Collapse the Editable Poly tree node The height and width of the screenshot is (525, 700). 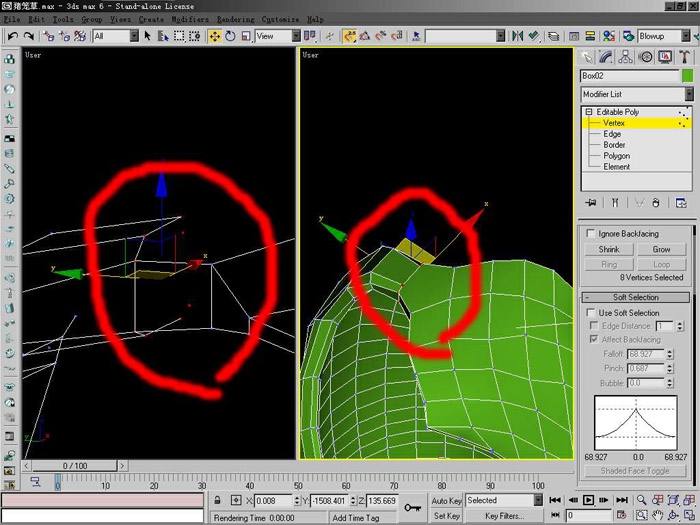pos(589,112)
